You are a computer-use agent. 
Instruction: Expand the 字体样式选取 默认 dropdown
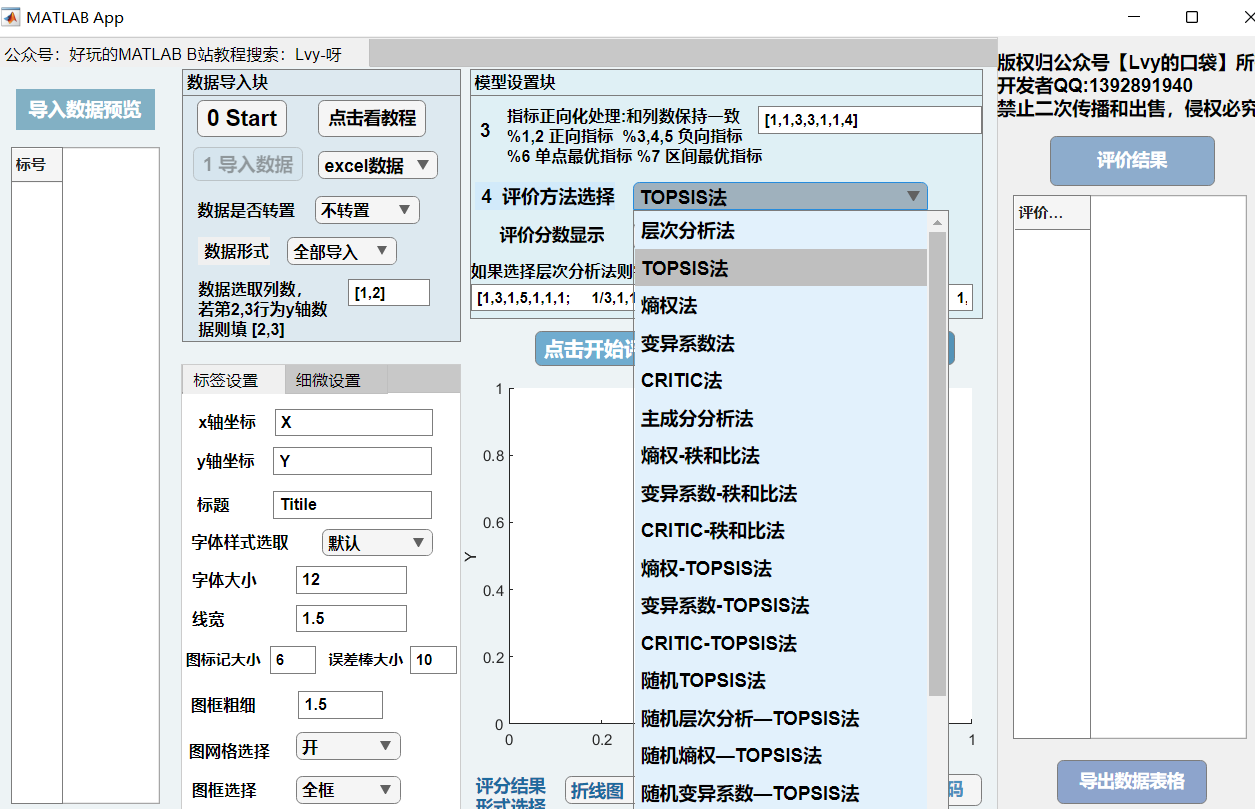[x=377, y=543]
